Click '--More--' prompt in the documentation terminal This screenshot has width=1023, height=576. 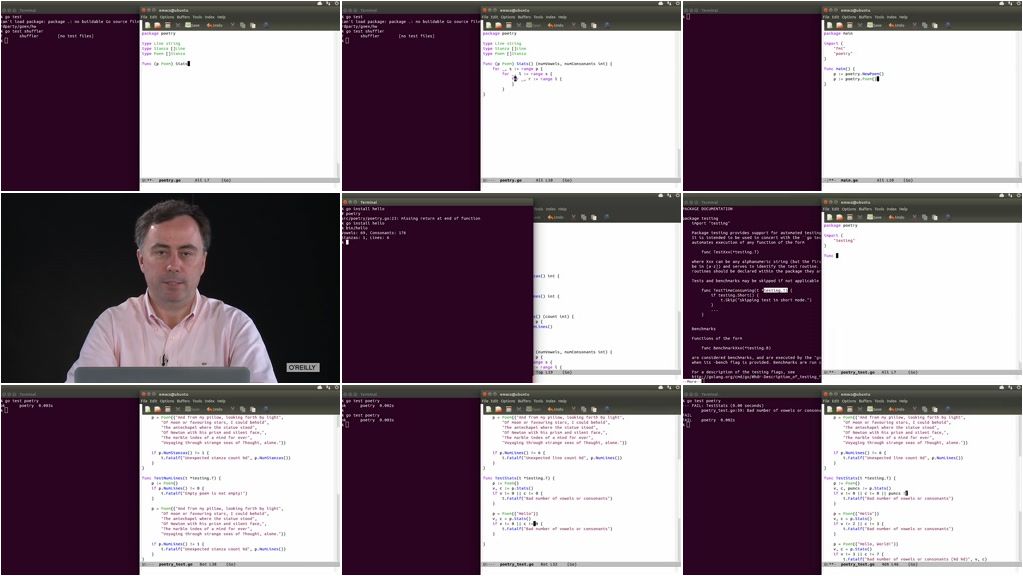[690, 382]
